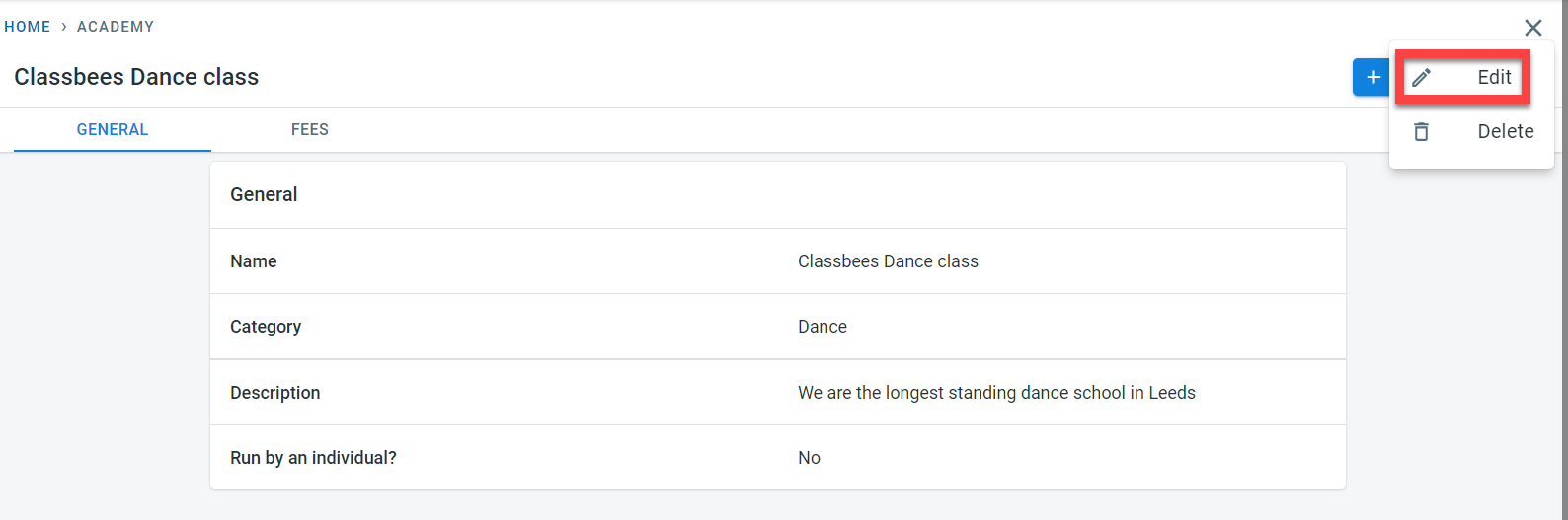Click the 'No' value for Run by an individual
Viewport: 1568px width, 520px height.
(x=809, y=458)
